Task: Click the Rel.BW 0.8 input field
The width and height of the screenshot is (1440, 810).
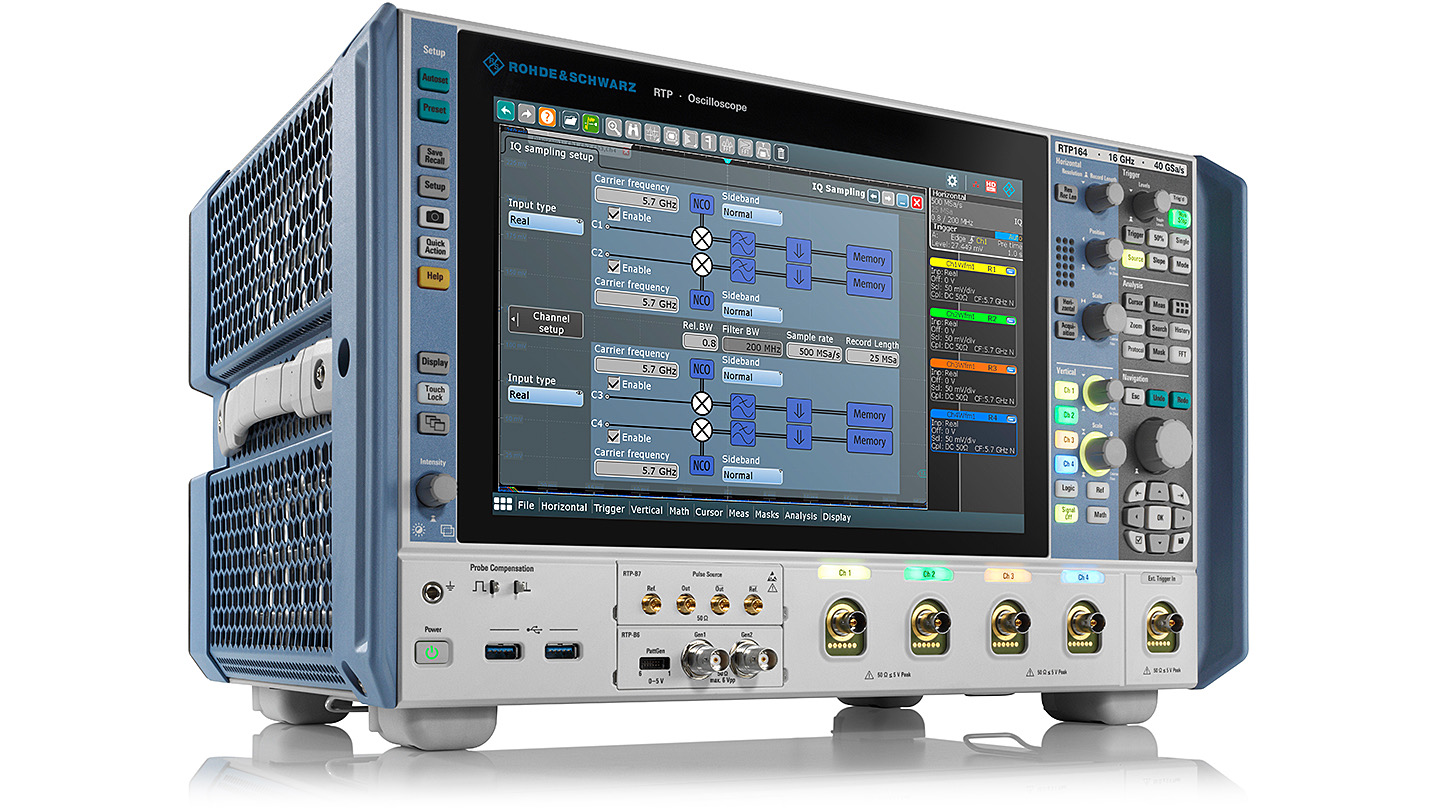Action: point(700,343)
